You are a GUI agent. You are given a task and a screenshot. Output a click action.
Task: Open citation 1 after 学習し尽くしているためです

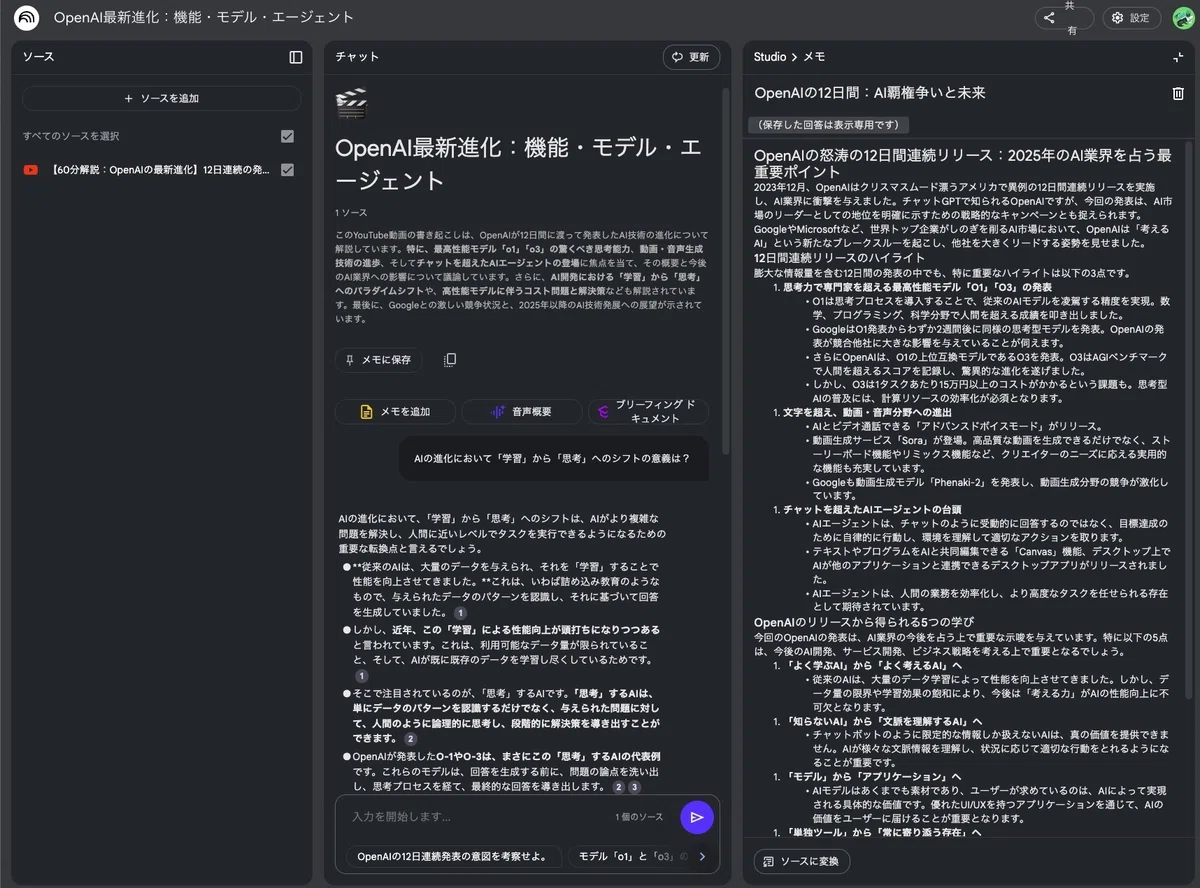click(362, 676)
